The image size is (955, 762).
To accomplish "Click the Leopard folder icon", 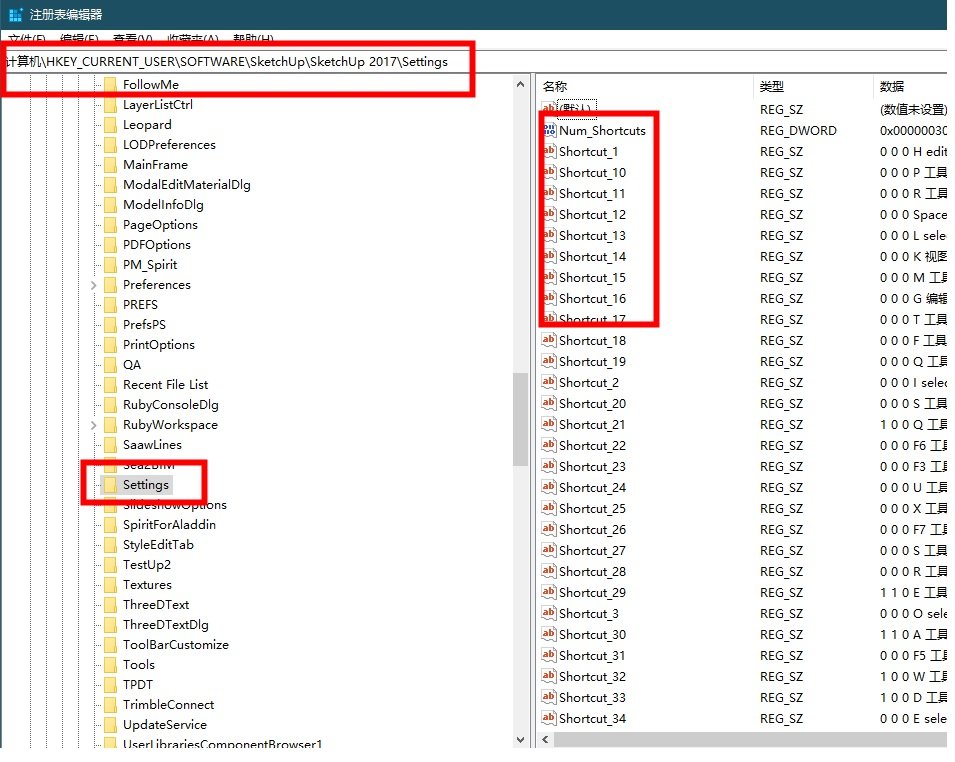I will click(110, 125).
